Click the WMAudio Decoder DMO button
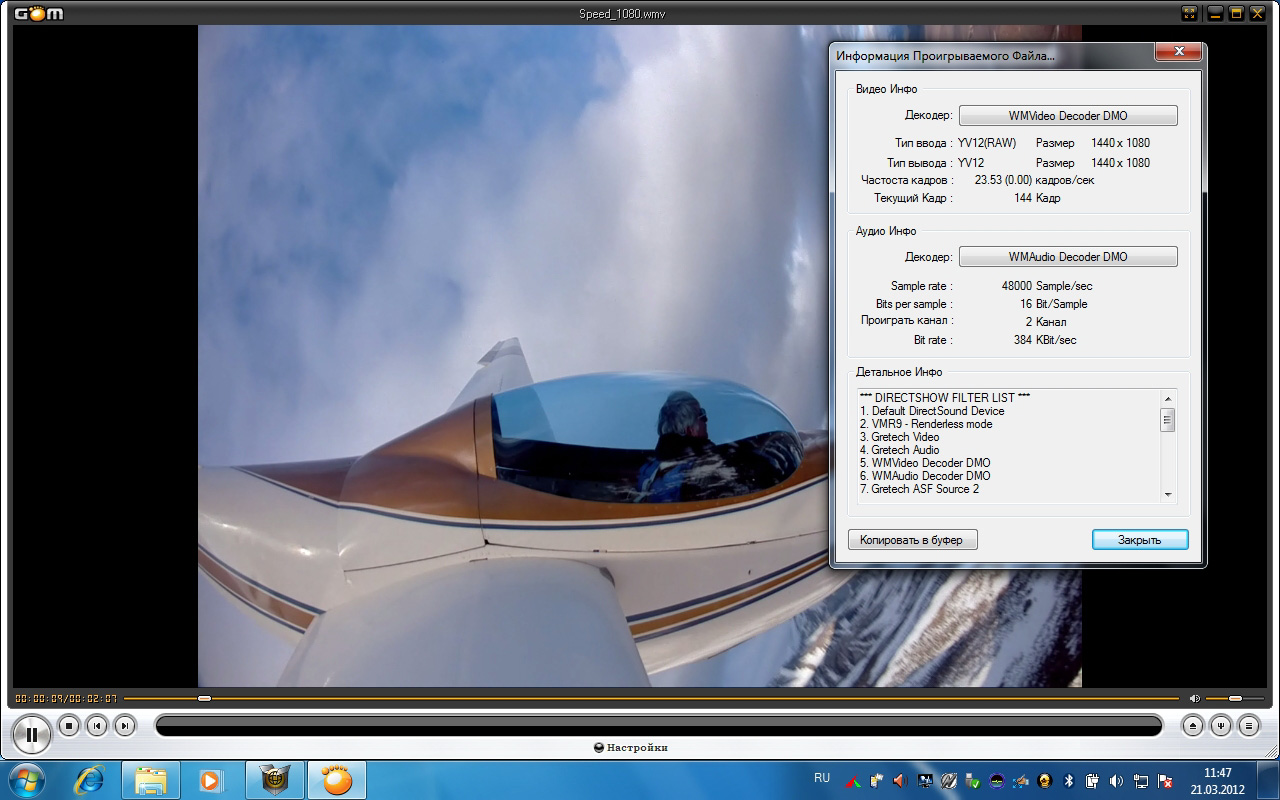The image size is (1280, 800). [1067, 257]
